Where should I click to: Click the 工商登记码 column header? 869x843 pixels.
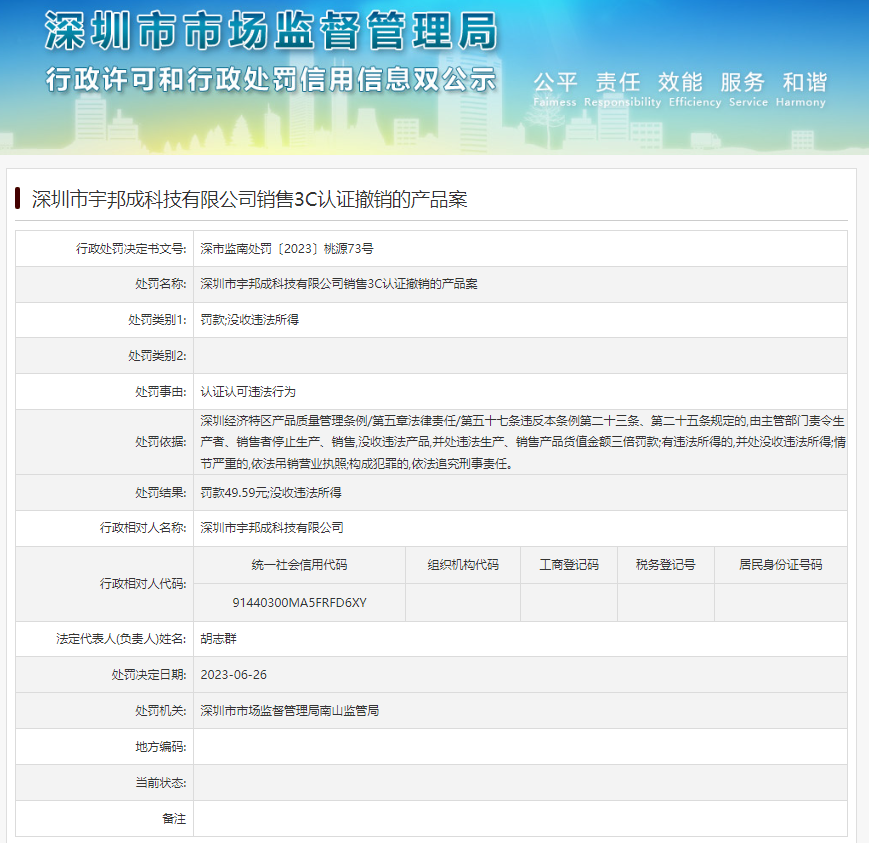[569, 565]
